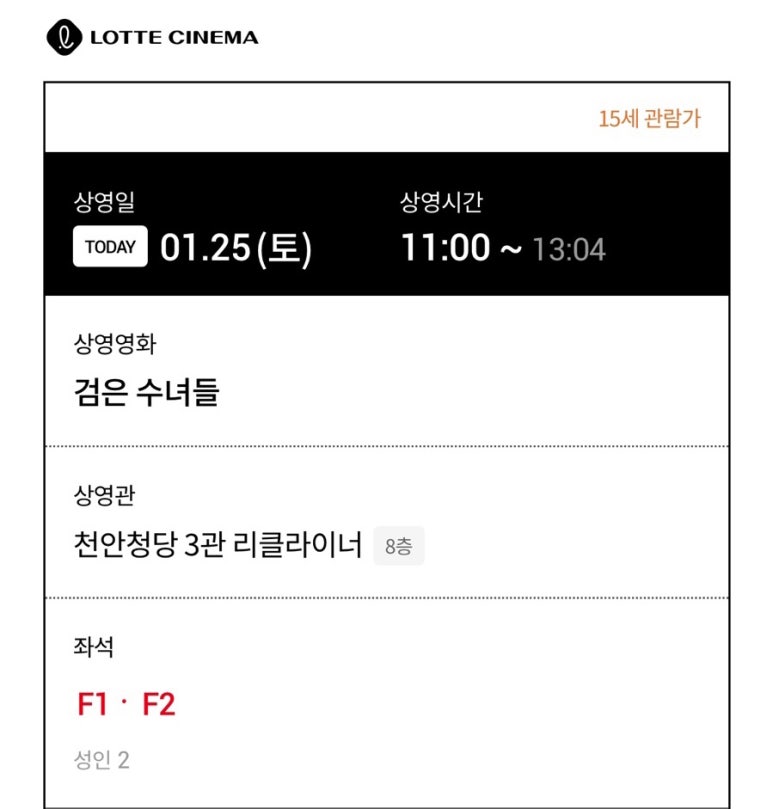The width and height of the screenshot is (773, 809).
Task: Click the 상영일 label
Action: point(104,202)
